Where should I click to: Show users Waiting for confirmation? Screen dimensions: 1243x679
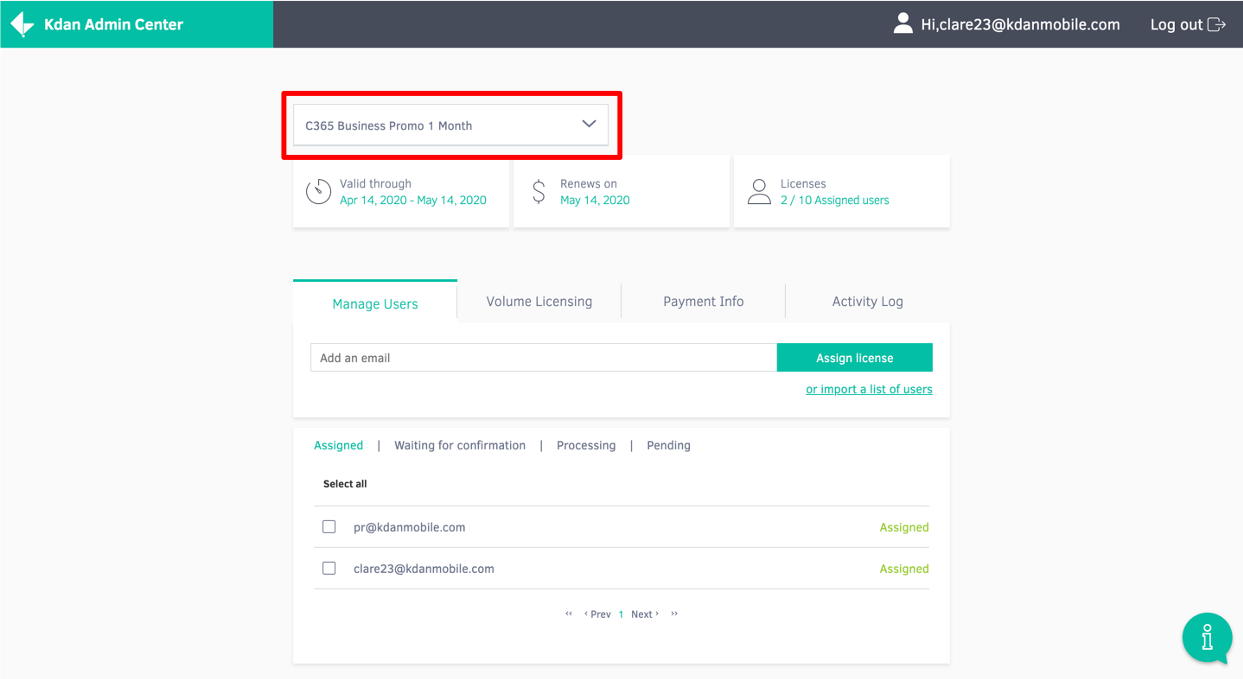click(x=460, y=445)
